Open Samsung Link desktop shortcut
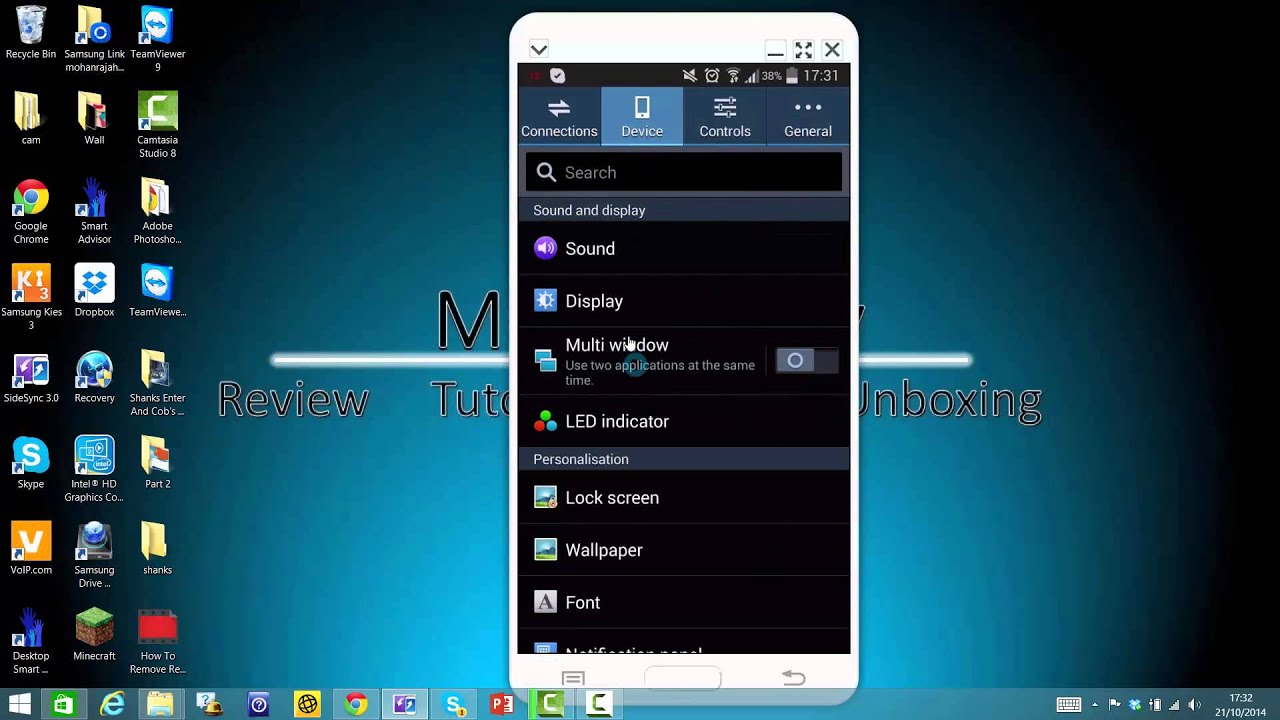The height and width of the screenshot is (720, 1280). tap(94, 39)
